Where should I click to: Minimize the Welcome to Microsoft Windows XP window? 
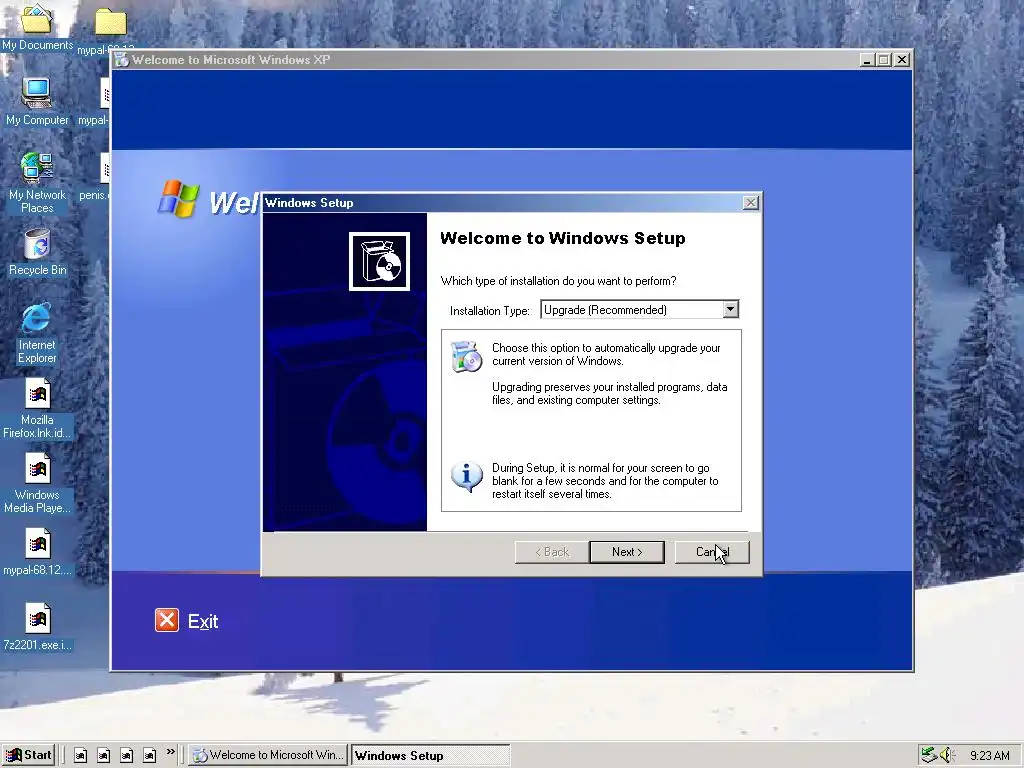(867, 59)
